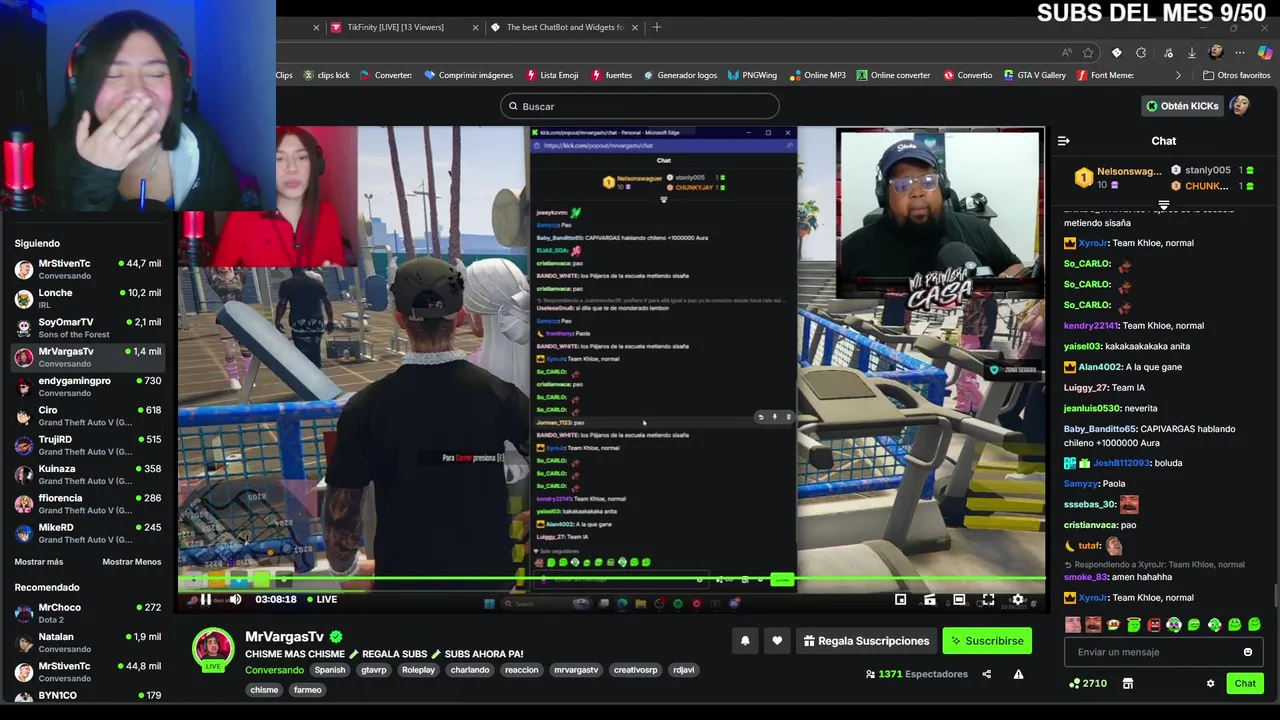The width and height of the screenshot is (1280, 720).
Task: Open SoyOmarTV channel in sidebar
Action: point(87,328)
